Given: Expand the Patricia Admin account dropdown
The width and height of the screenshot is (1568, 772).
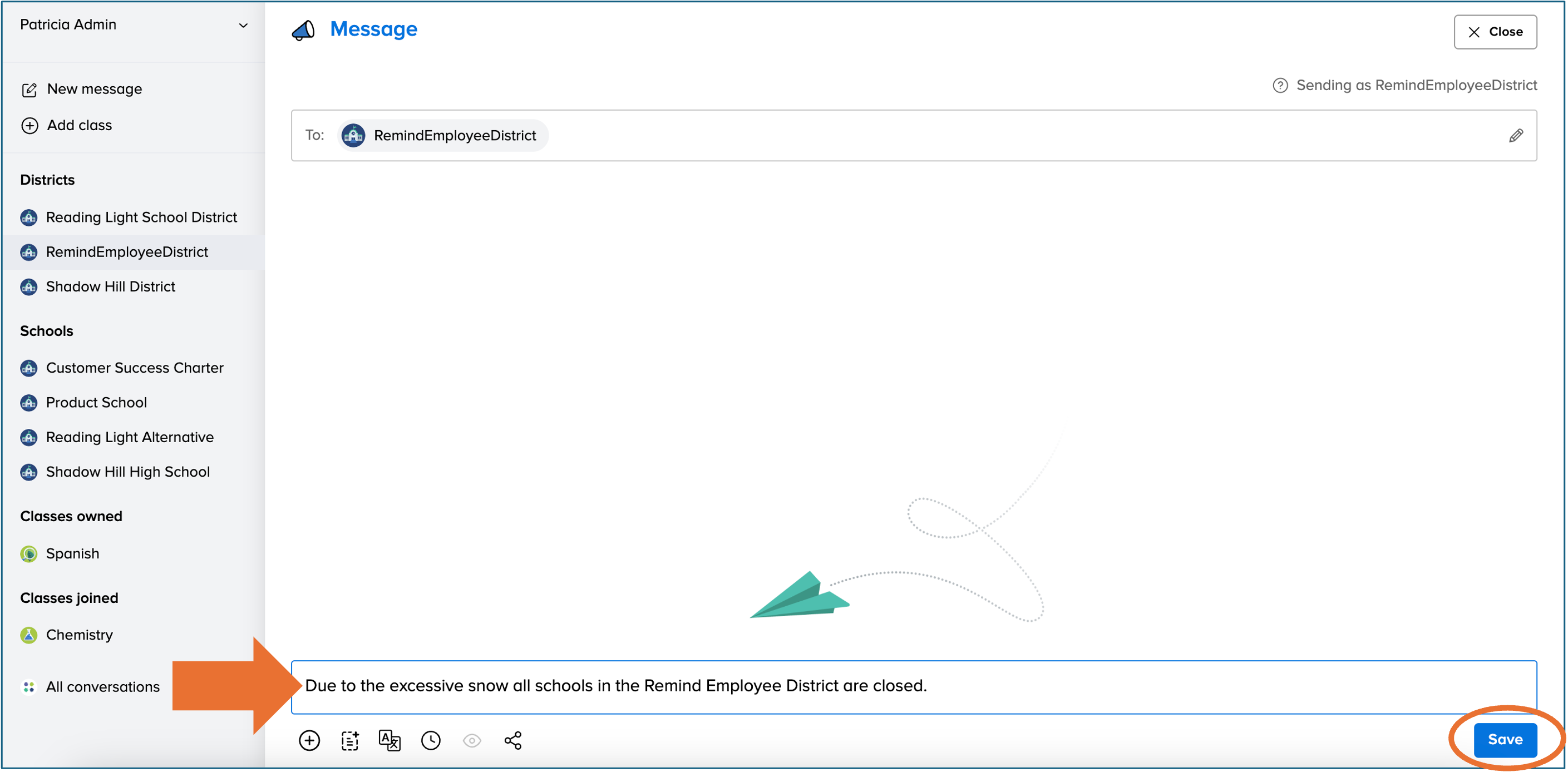Looking at the screenshot, I should click(243, 25).
